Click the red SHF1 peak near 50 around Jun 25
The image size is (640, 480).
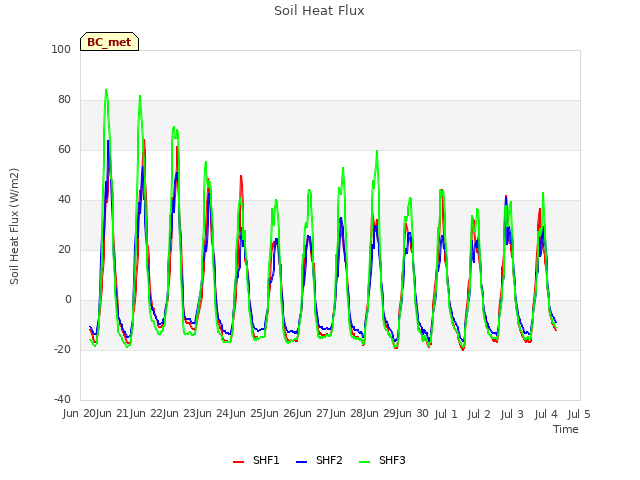click(241, 176)
